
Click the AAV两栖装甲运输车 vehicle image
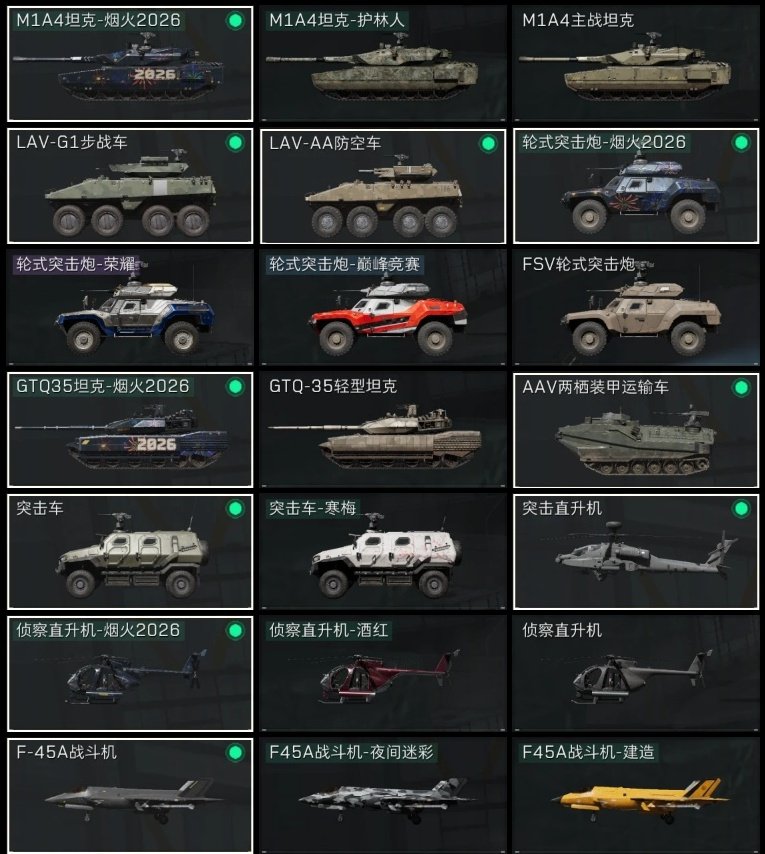(636, 440)
